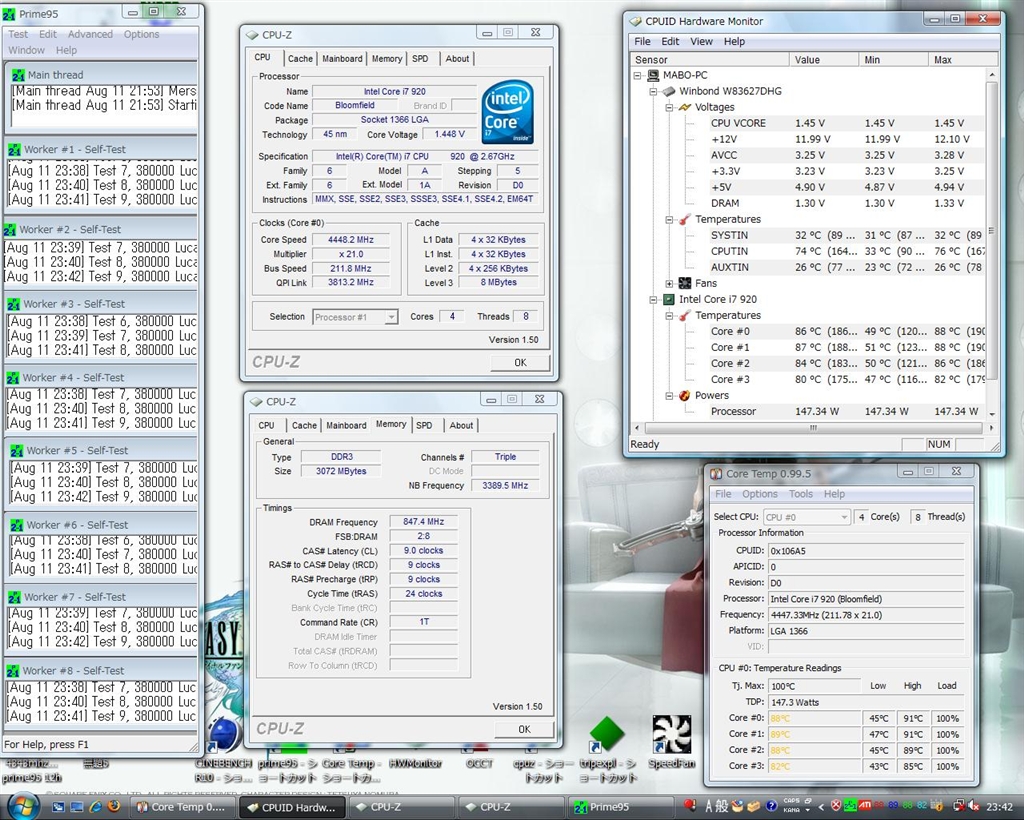Open the SpeedFan desktop shortcut
This screenshot has height=820, width=1024.
pyautogui.click(x=671, y=735)
